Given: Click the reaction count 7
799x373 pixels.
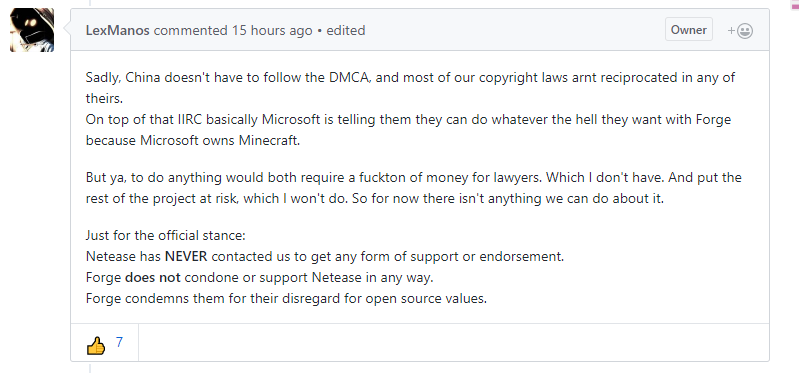Looking at the screenshot, I should [x=119, y=342].
